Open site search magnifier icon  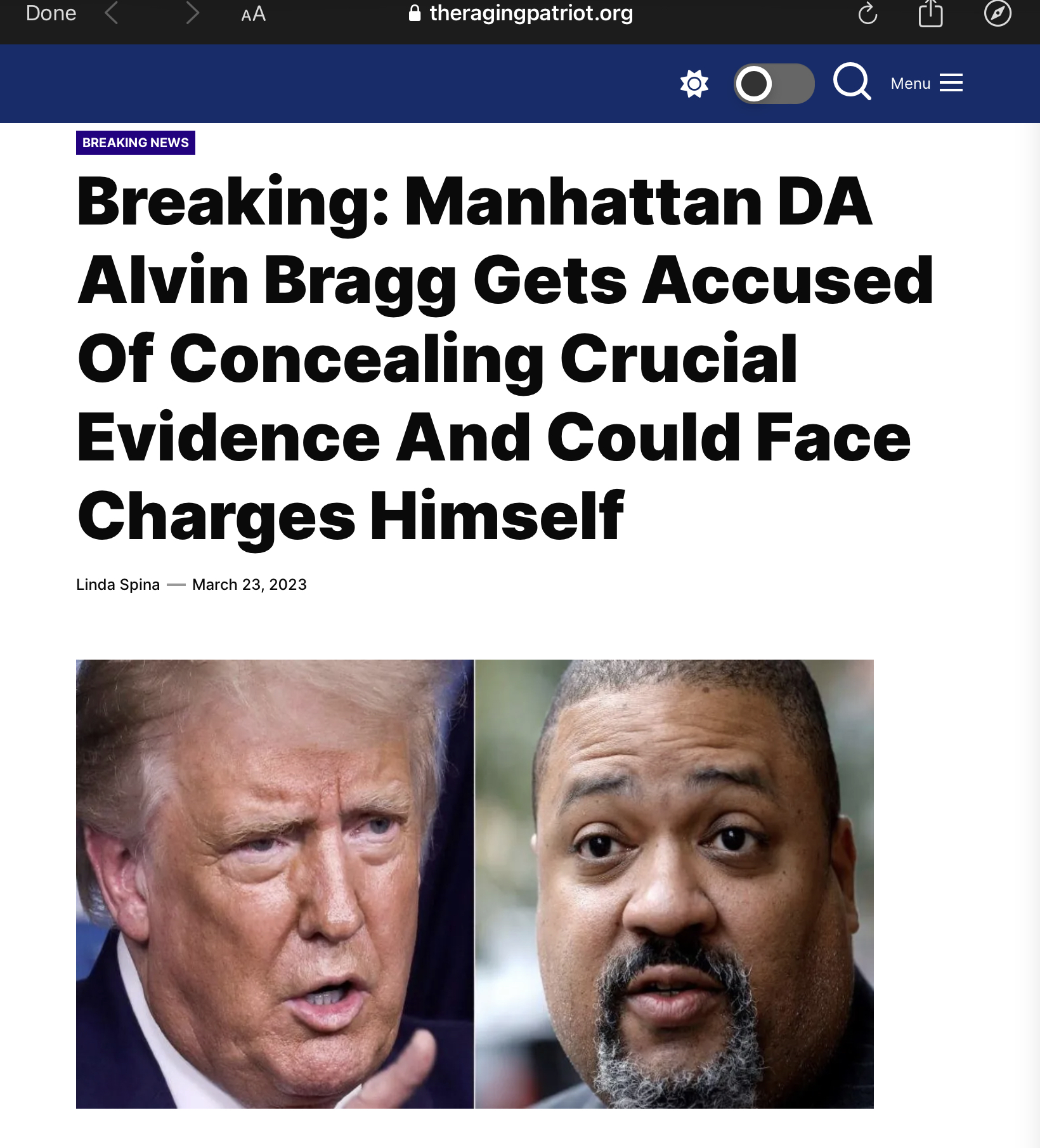tap(852, 81)
